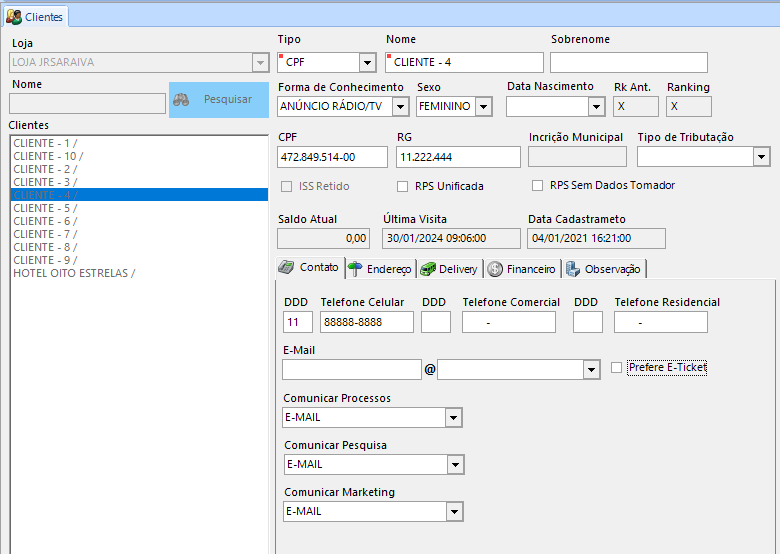The width and height of the screenshot is (780, 554).
Task: Click the binoculars icon on Pesquisar
Action: (181, 99)
